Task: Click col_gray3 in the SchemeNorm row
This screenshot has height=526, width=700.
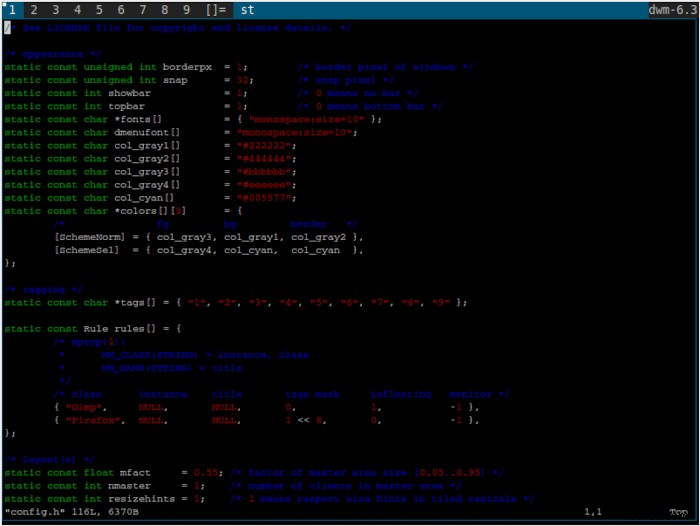Action: point(184,237)
